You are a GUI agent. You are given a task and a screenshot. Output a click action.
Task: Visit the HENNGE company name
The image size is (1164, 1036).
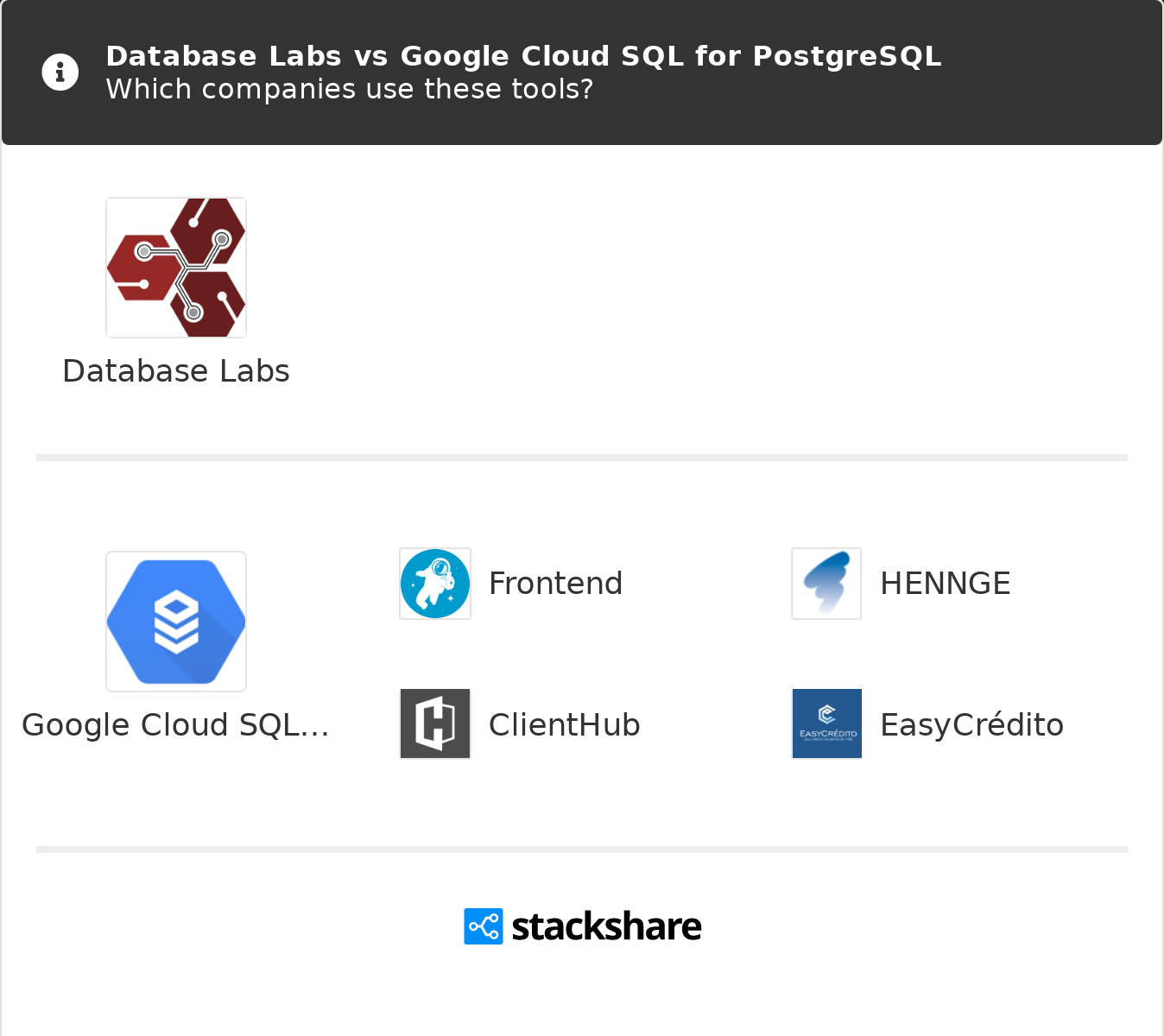pyautogui.click(x=946, y=584)
